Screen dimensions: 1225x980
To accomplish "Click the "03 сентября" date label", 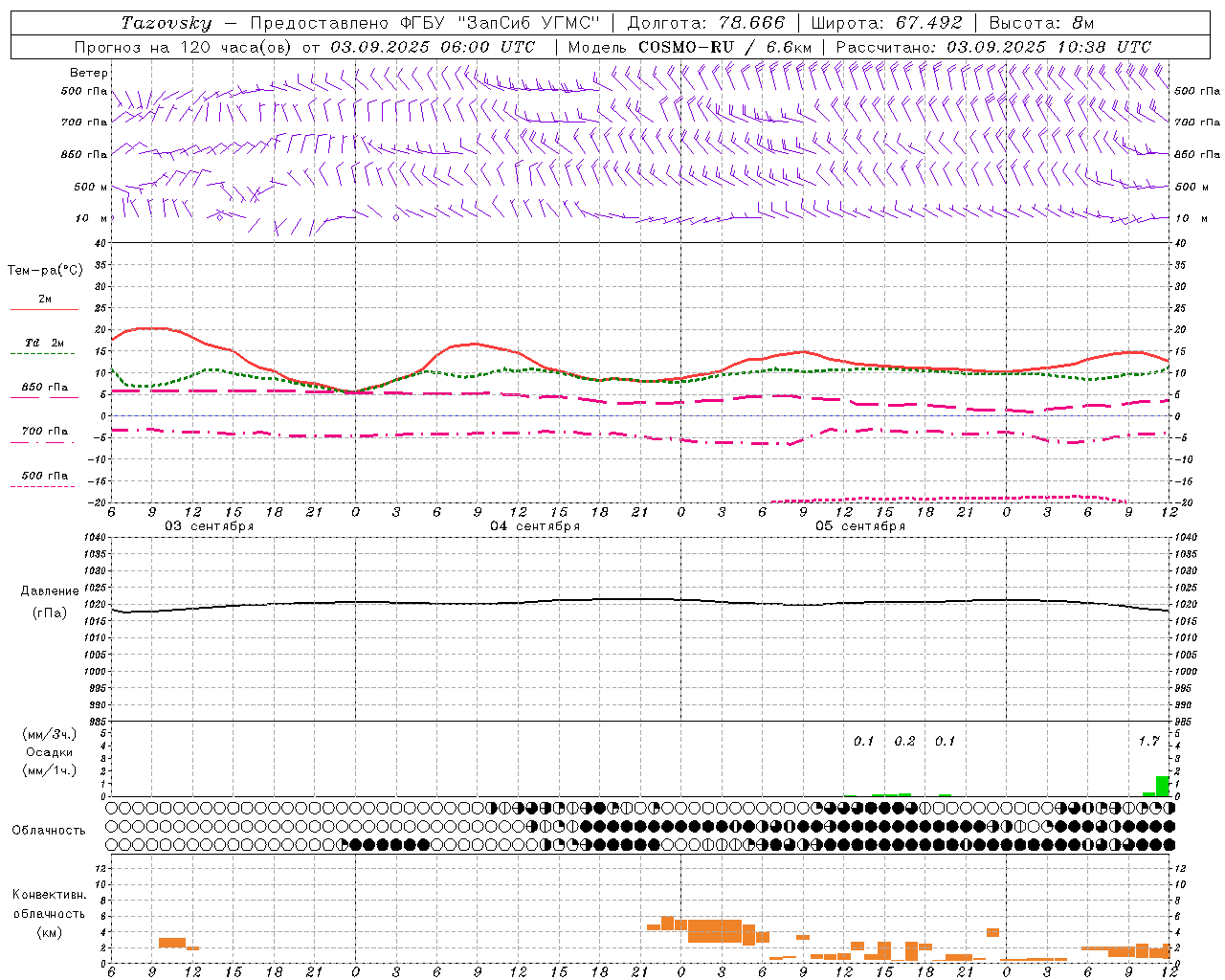I will click(210, 526).
